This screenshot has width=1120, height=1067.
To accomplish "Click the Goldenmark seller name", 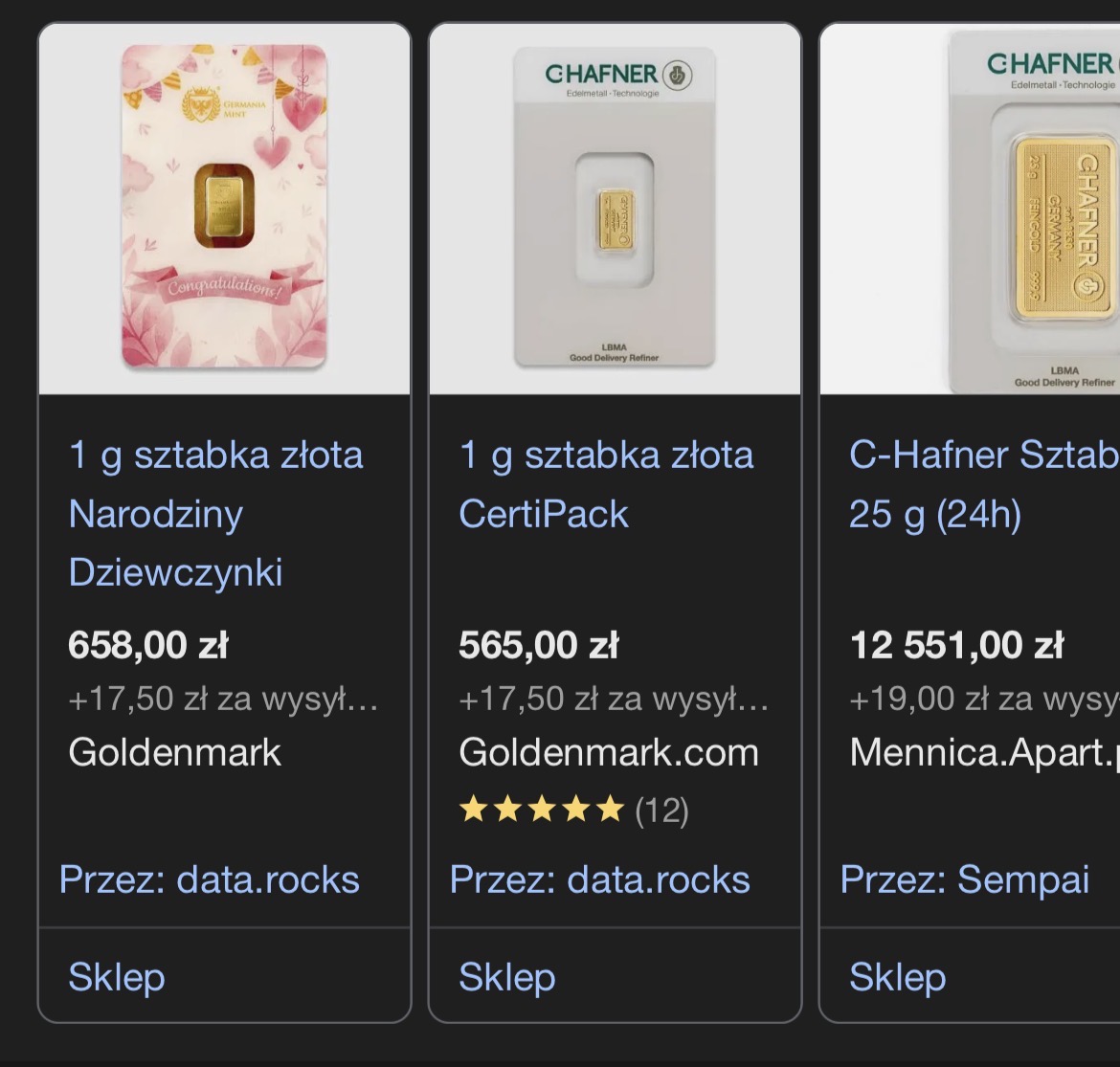I will [x=175, y=752].
